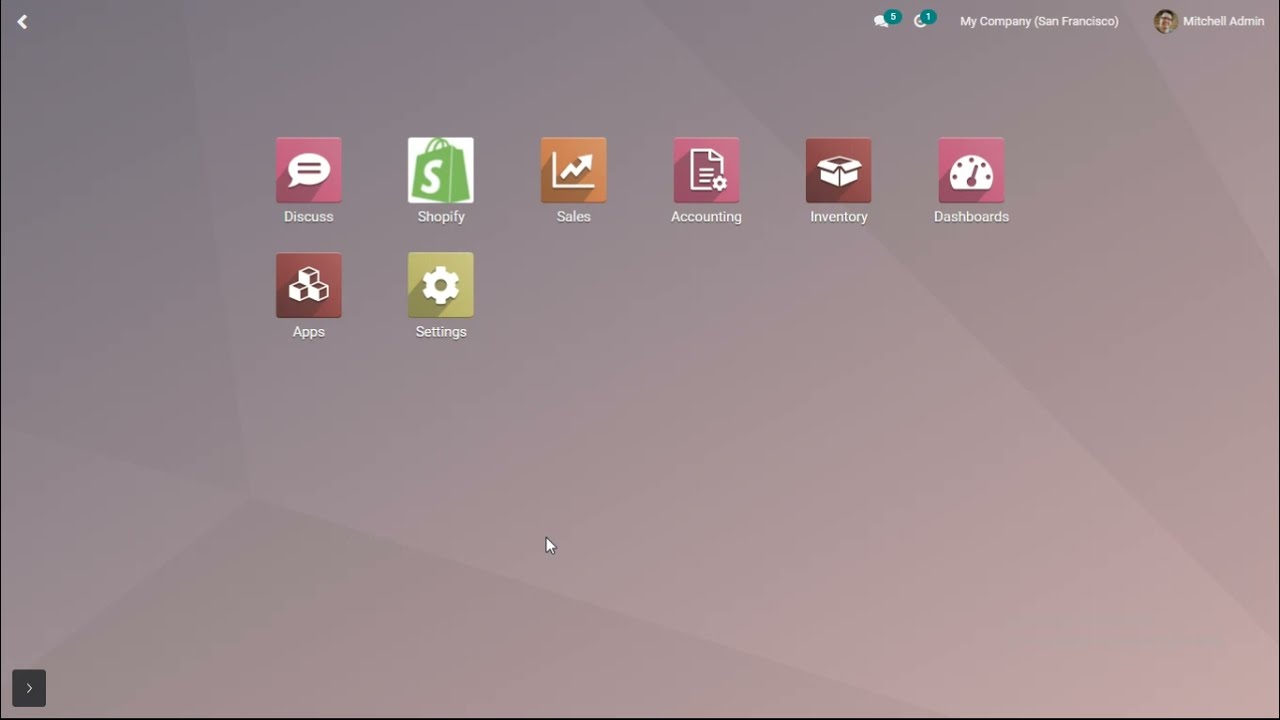Open Mitchell Admin user menu

[x=1209, y=21]
